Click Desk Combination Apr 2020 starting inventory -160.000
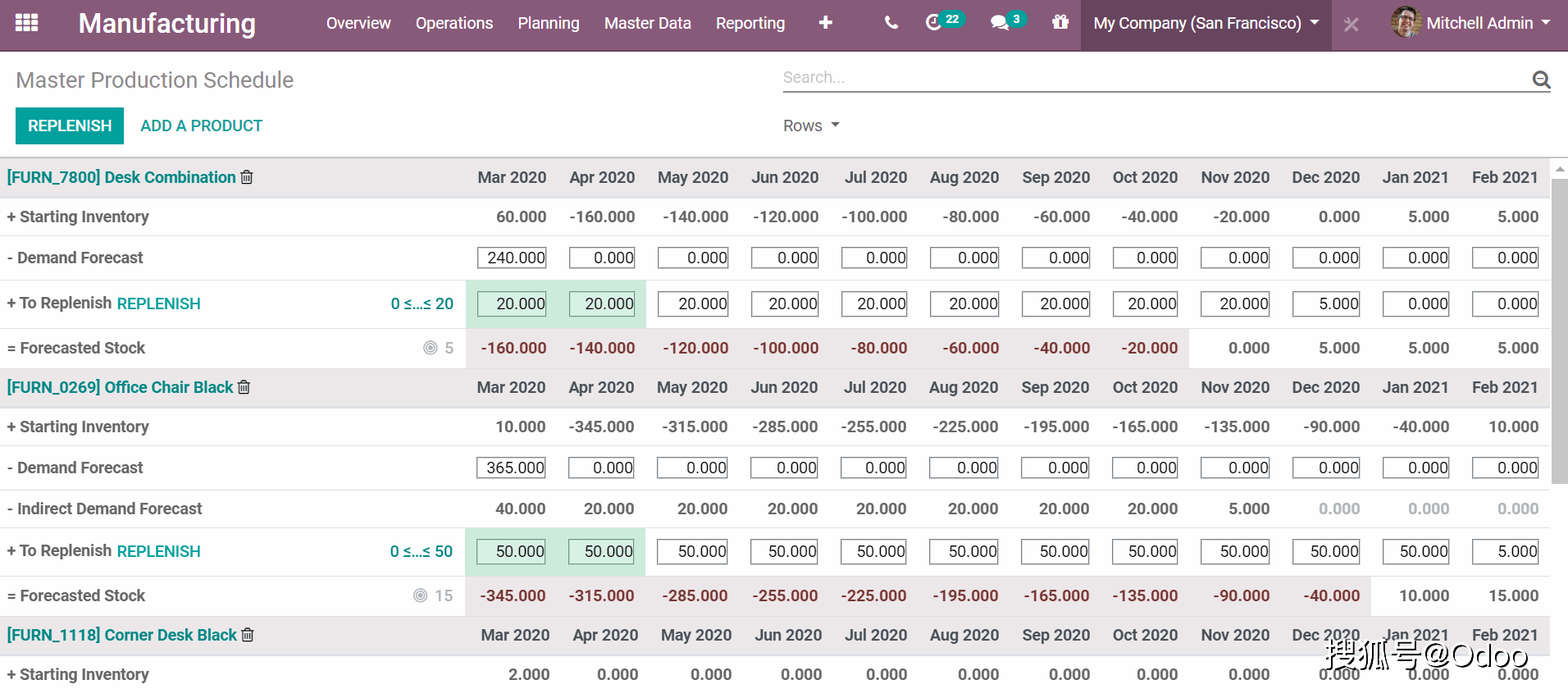This screenshot has height=689, width=1568. 602,217
